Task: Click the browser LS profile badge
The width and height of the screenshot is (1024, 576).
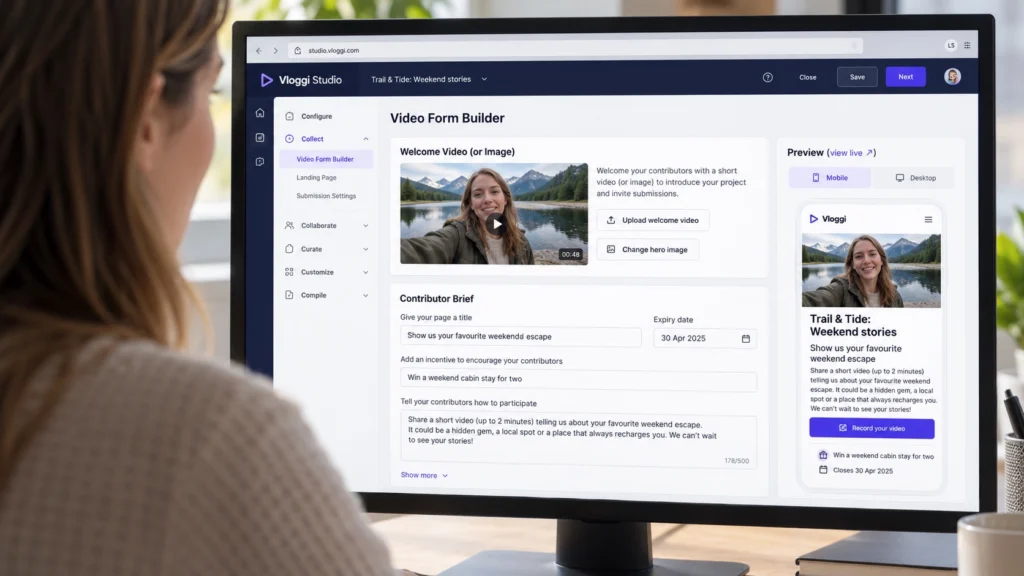Action: tap(951, 45)
